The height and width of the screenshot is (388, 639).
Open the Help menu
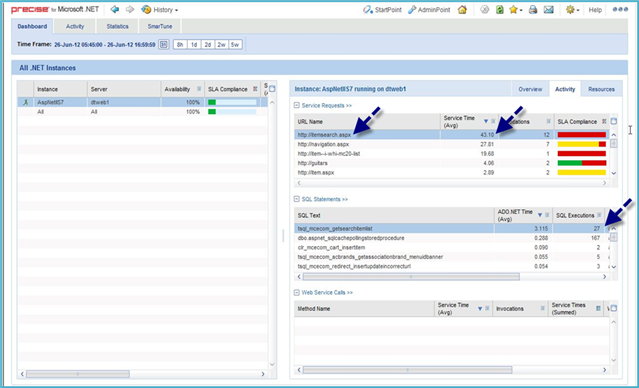[595, 10]
